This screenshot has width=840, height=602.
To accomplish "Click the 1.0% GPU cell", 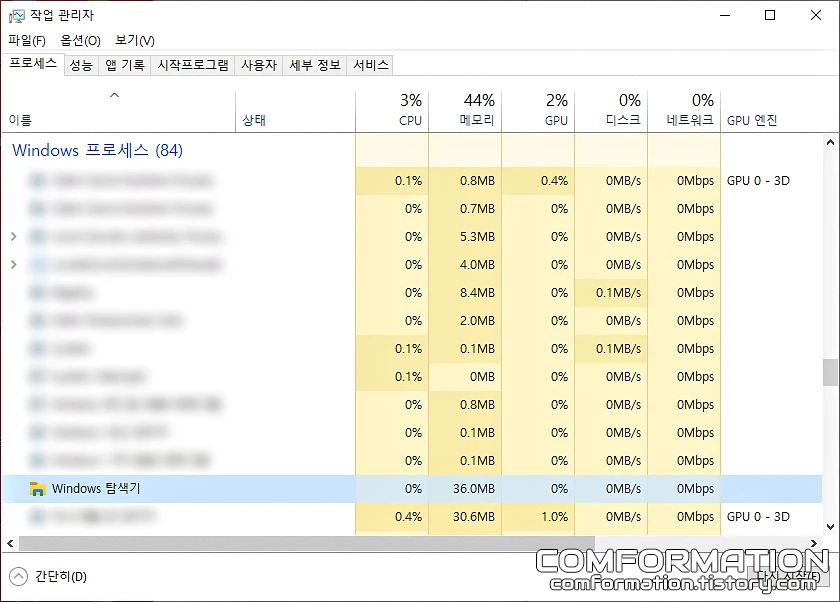I will click(538, 516).
